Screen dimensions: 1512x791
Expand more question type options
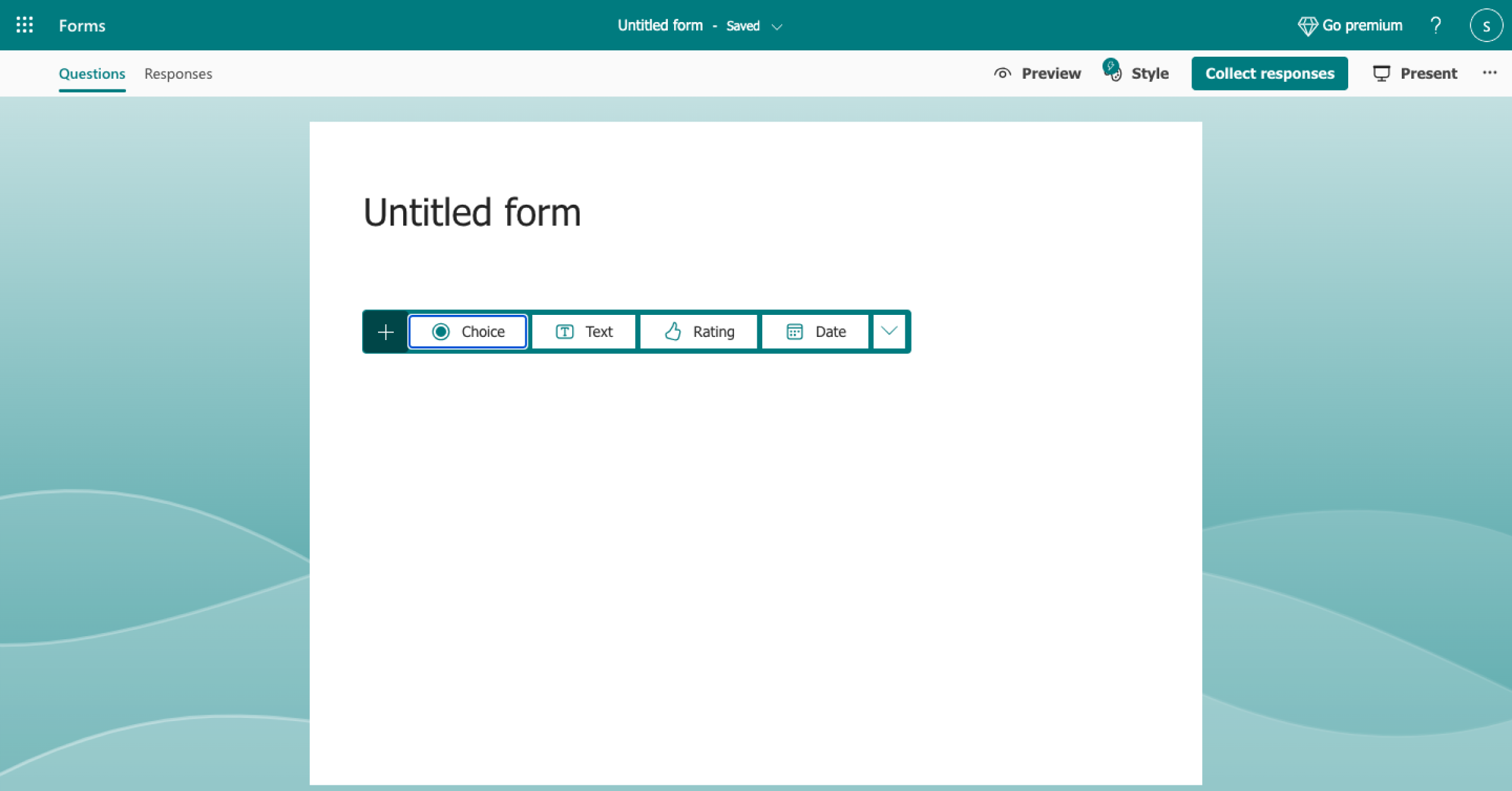tap(889, 331)
